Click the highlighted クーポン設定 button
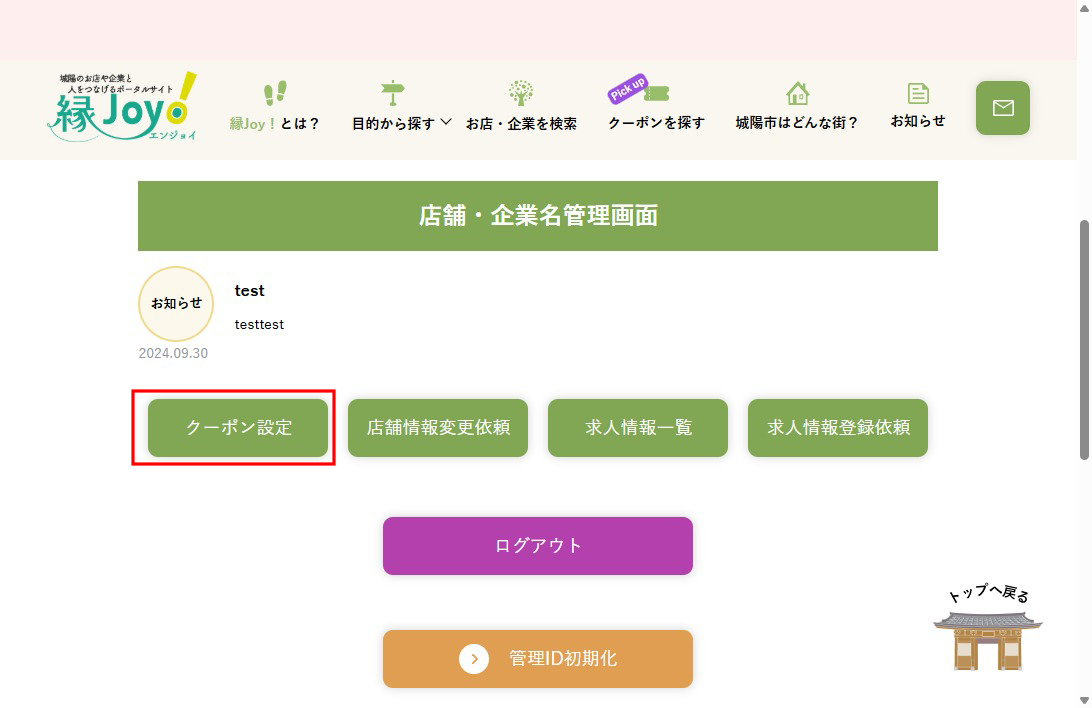This screenshot has height=708, width=1092. [x=237, y=427]
